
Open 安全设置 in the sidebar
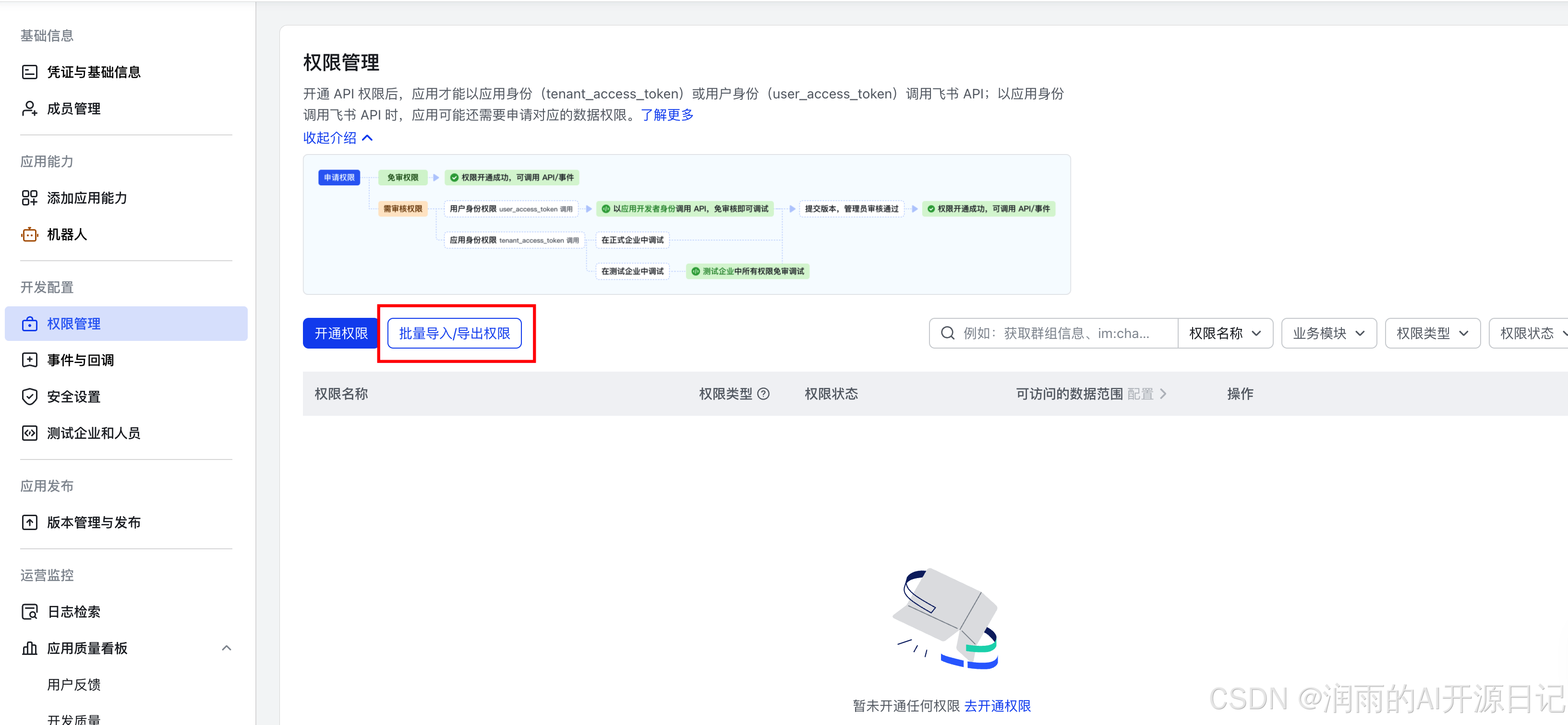[x=73, y=396]
